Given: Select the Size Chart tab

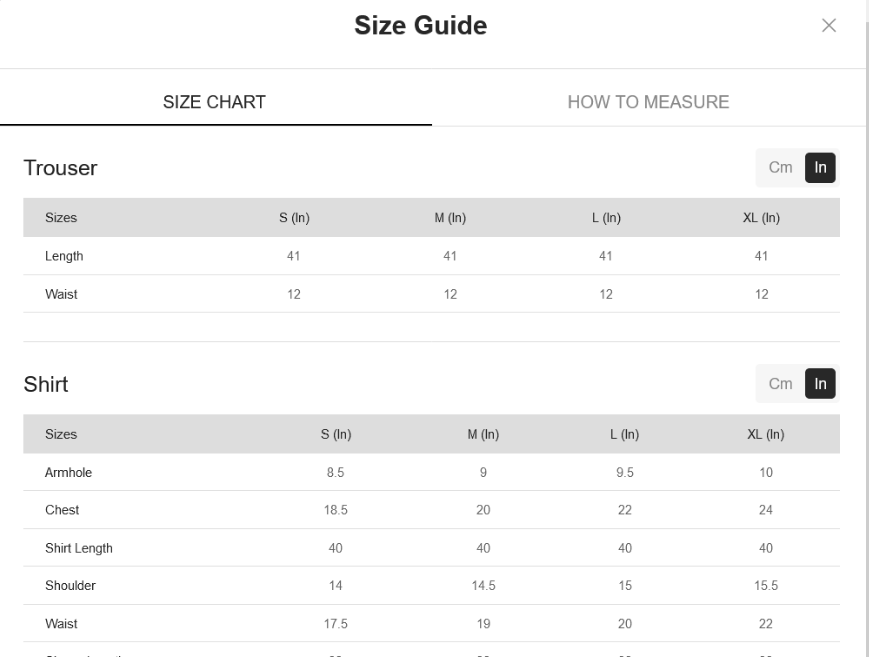Looking at the screenshot, I should coord(214,102).
